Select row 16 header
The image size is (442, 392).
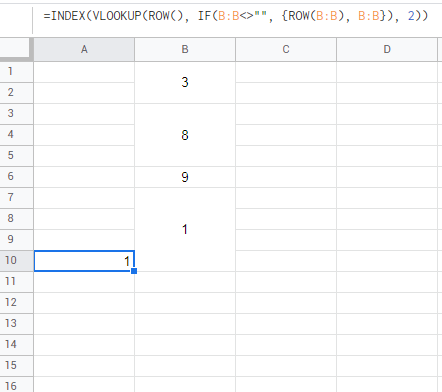16,384
